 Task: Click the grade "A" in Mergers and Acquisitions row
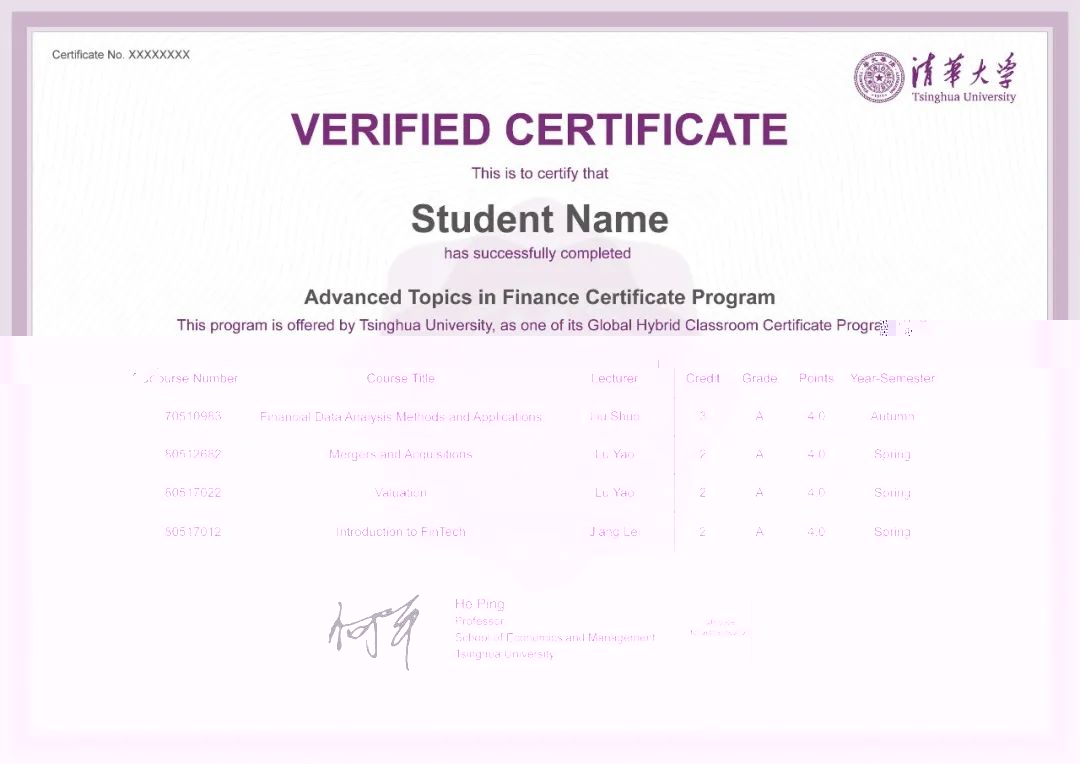click(x=759, y=454)
